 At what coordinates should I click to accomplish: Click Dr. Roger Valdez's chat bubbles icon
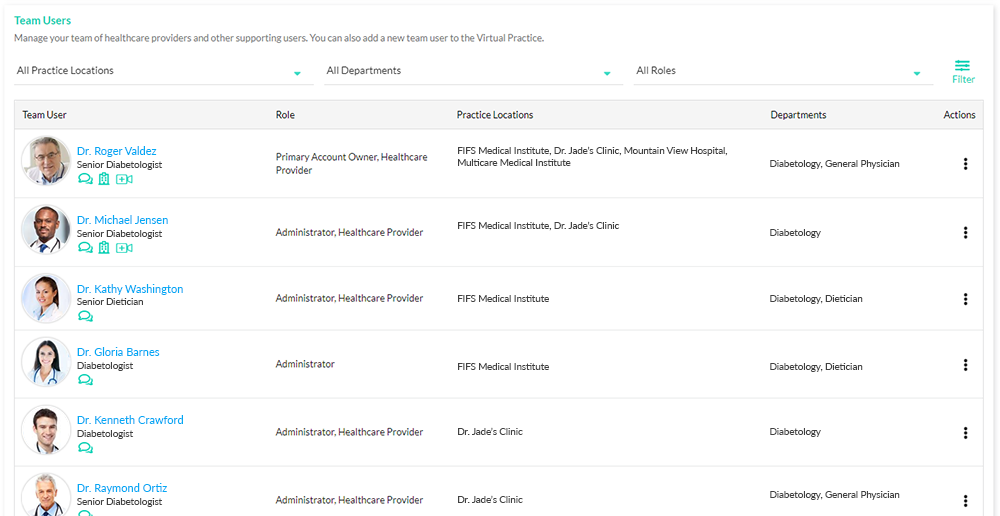click(85, 179)
